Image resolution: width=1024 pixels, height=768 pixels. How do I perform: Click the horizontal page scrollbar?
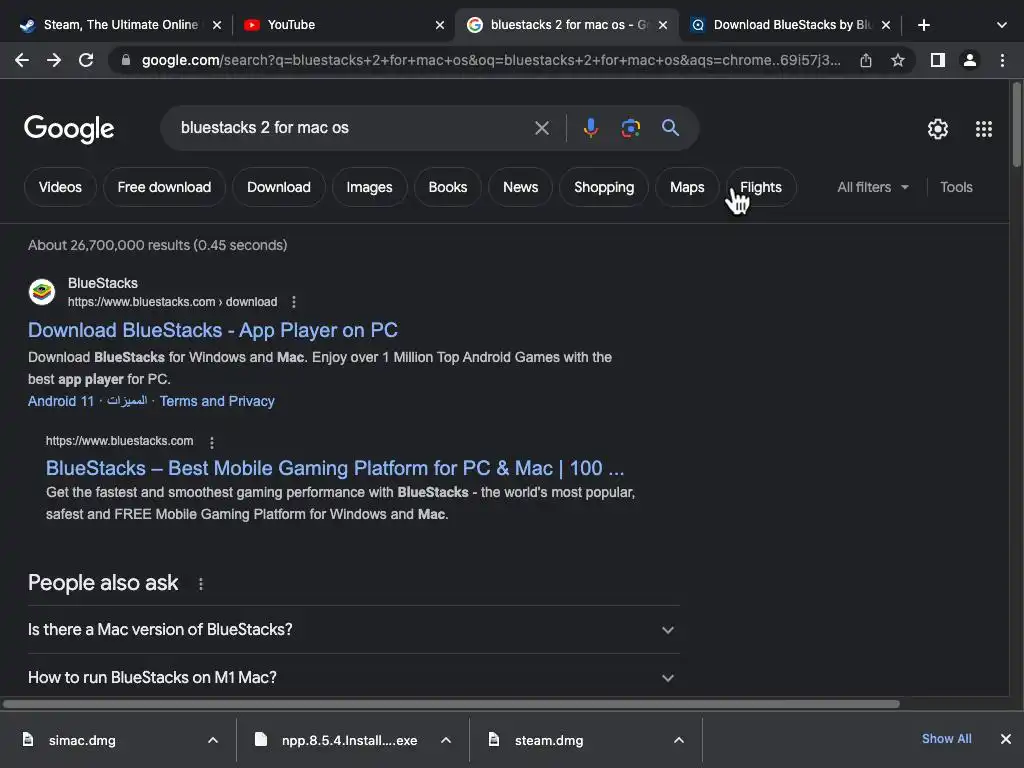tap(451, 704)
